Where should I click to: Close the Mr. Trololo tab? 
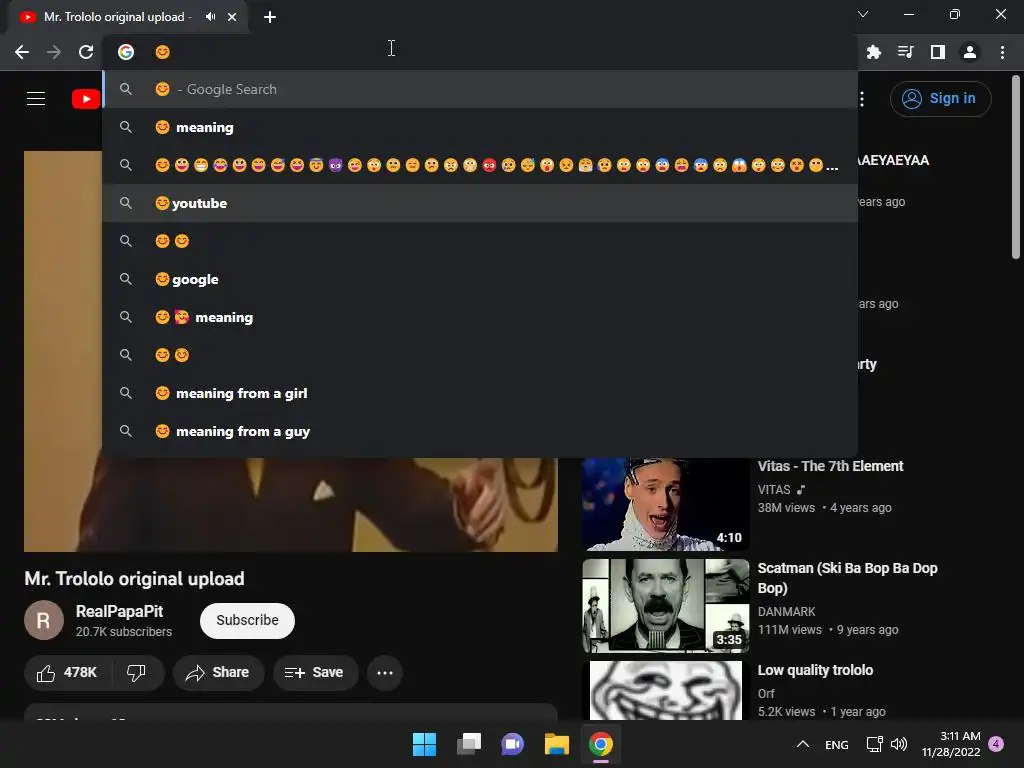click(232, 17)
